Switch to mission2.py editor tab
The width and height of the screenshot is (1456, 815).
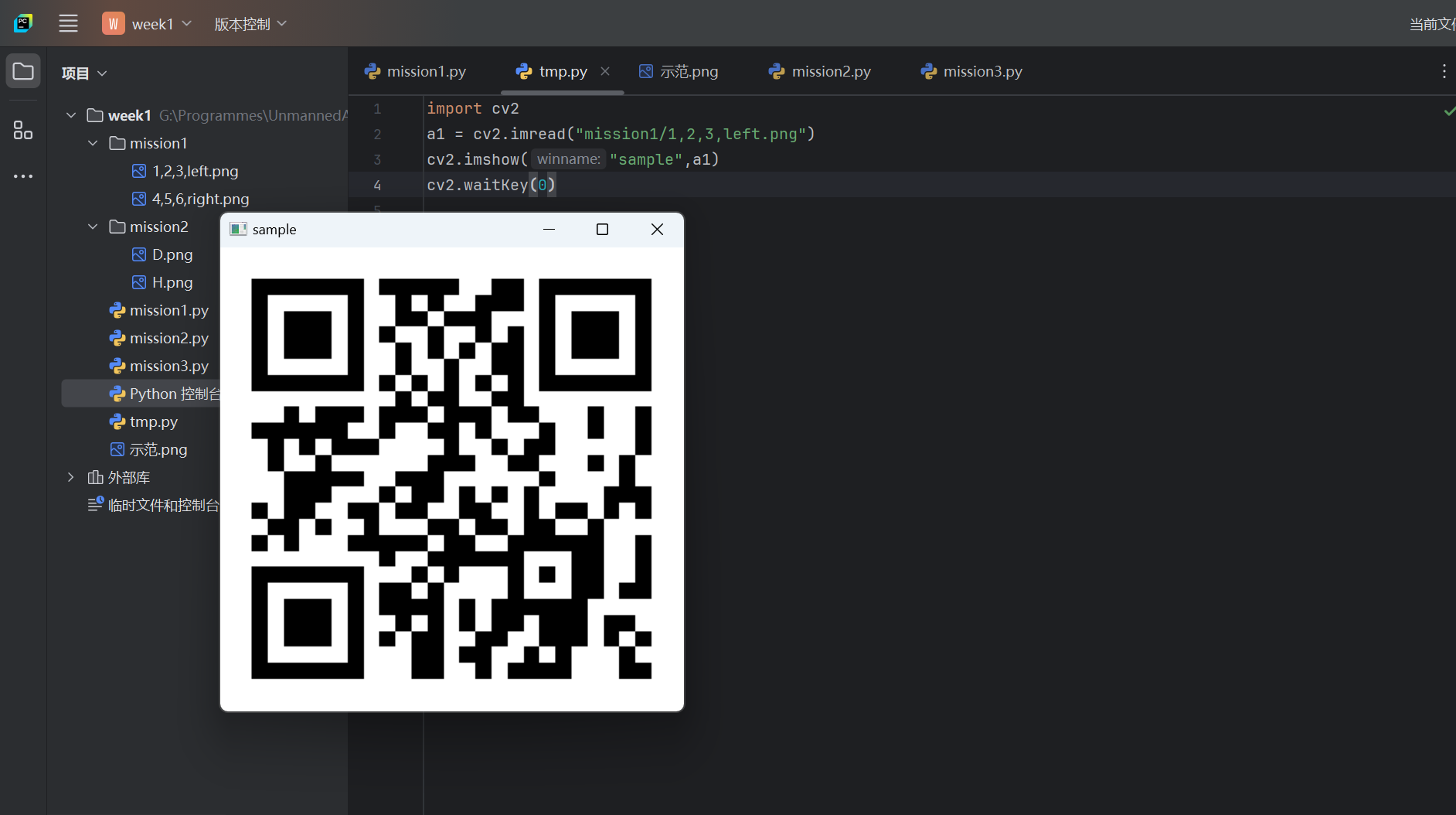point(820,71)
